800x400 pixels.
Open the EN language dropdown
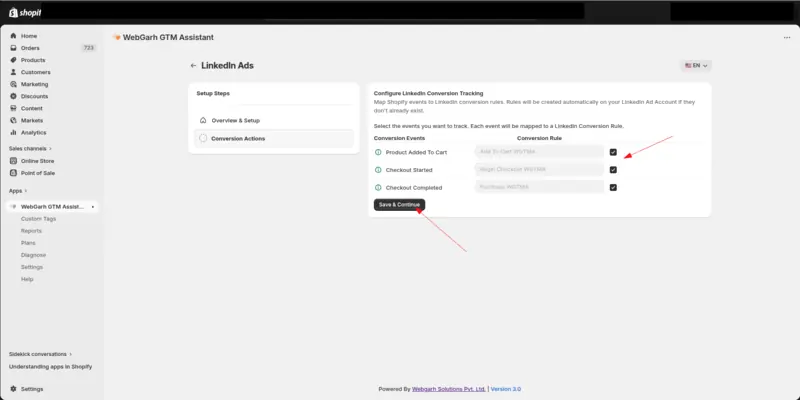(696, 66)
